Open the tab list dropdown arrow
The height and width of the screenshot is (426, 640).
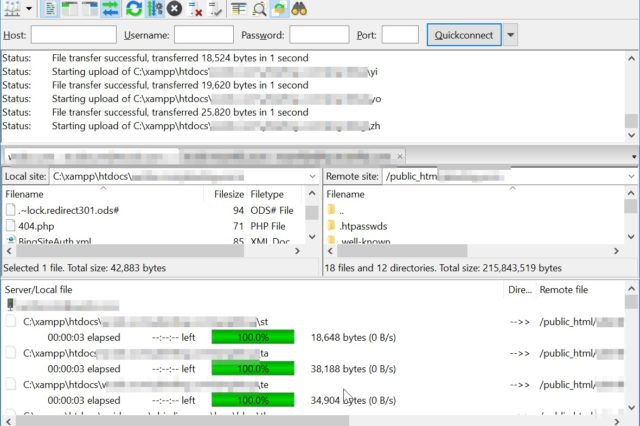click(x=633, y=157)
